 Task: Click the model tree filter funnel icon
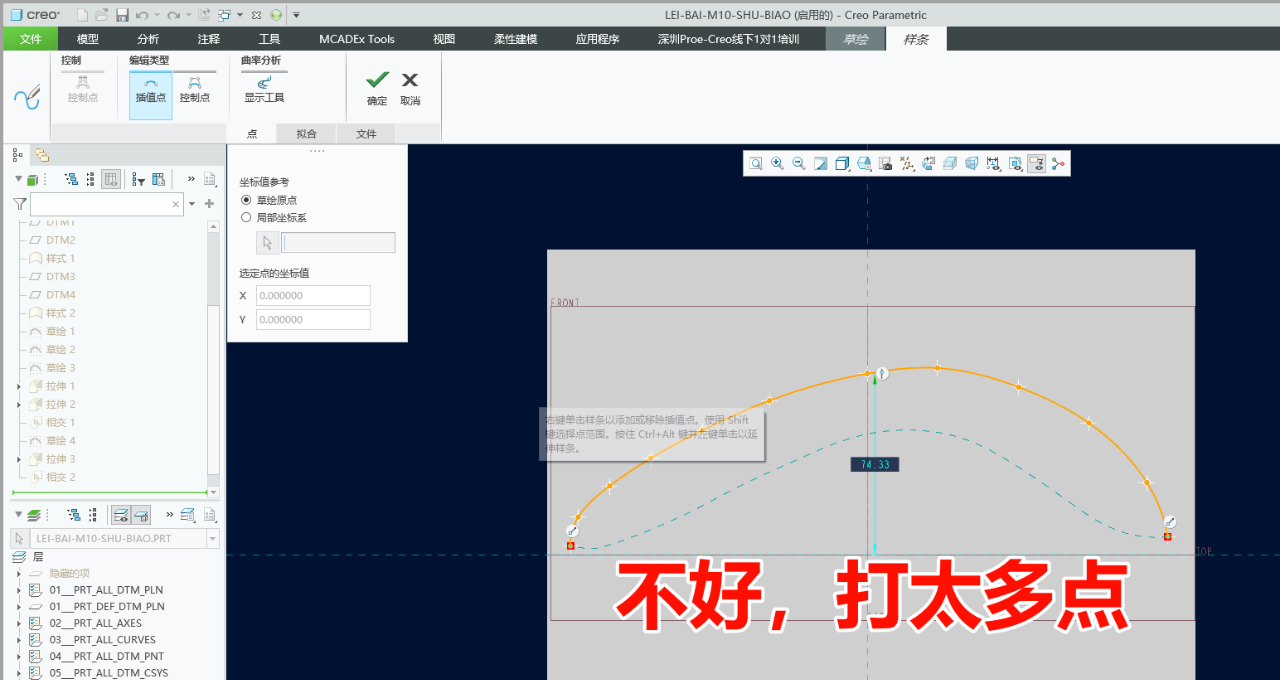(20, 204)
